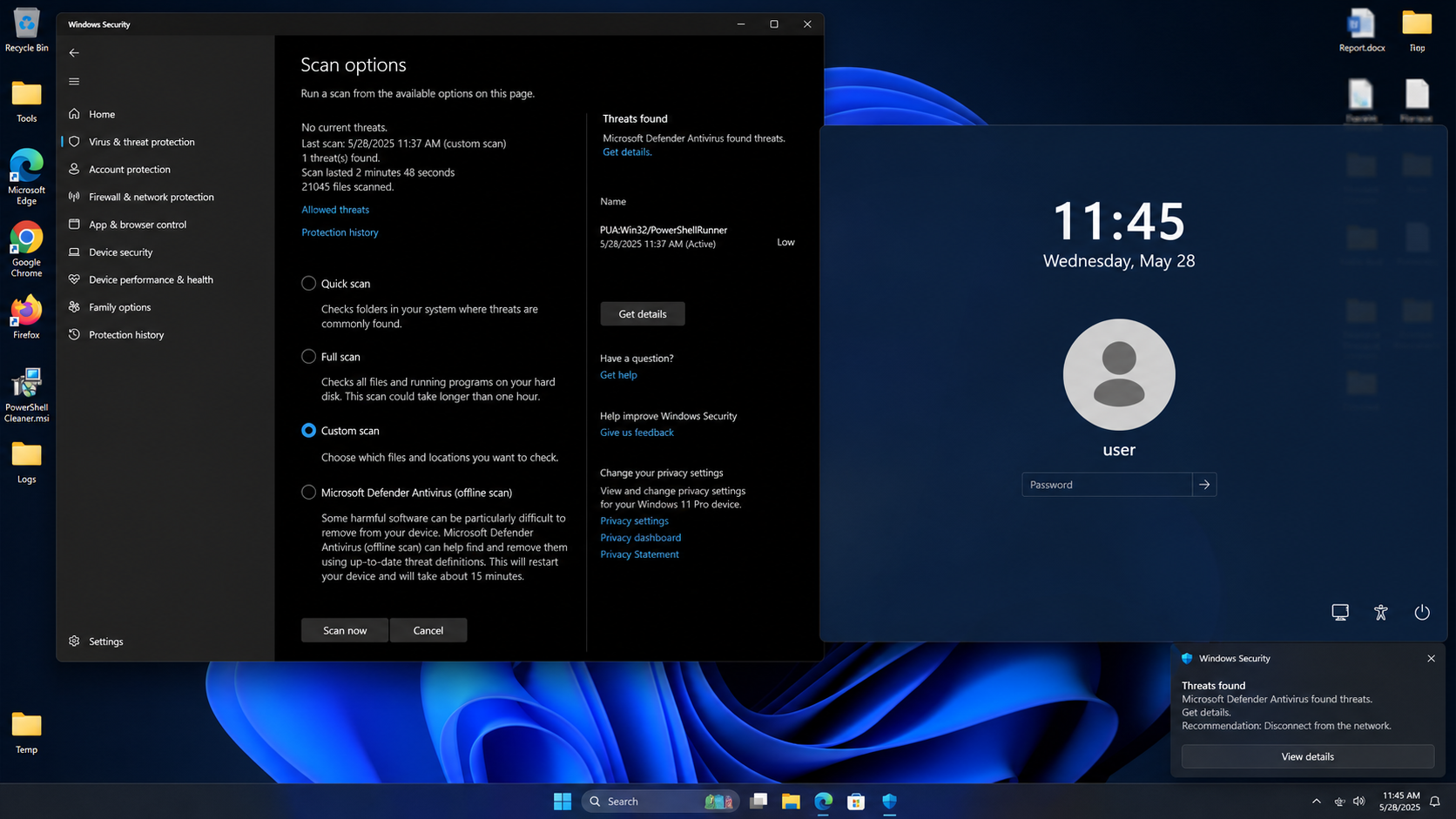The height and width of the screenshot is (819, 1456).
Task: Open network icon in system tray
Action: pyautogui.click(x=1339, y=802)
